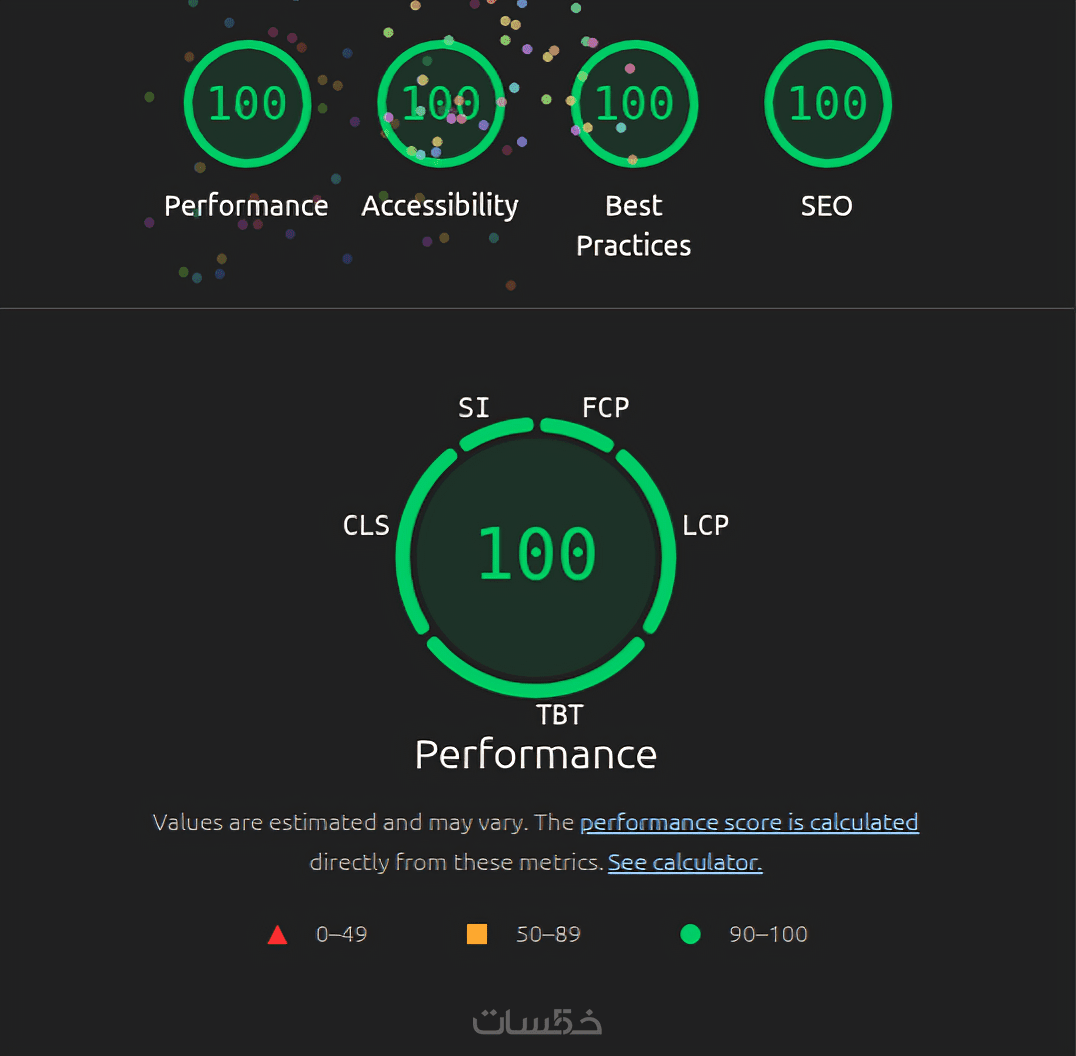Click the 'Best Practices' category label
Image resolution: width=1076 pixels, height=1056 pixels.
pyautogui.click(x=634, y=225)
